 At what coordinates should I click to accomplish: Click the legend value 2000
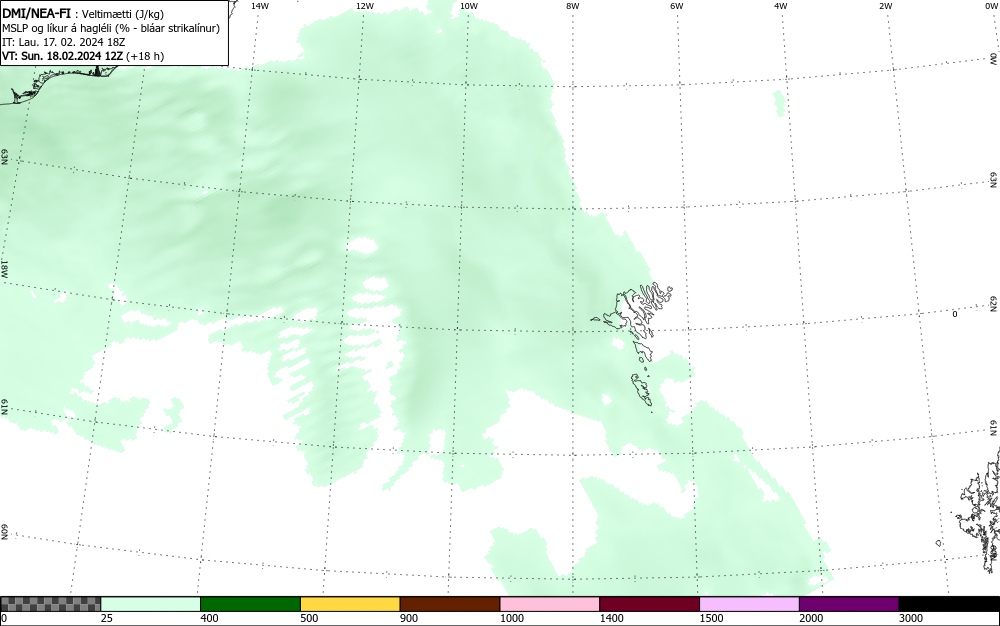(x=811, y=618)
